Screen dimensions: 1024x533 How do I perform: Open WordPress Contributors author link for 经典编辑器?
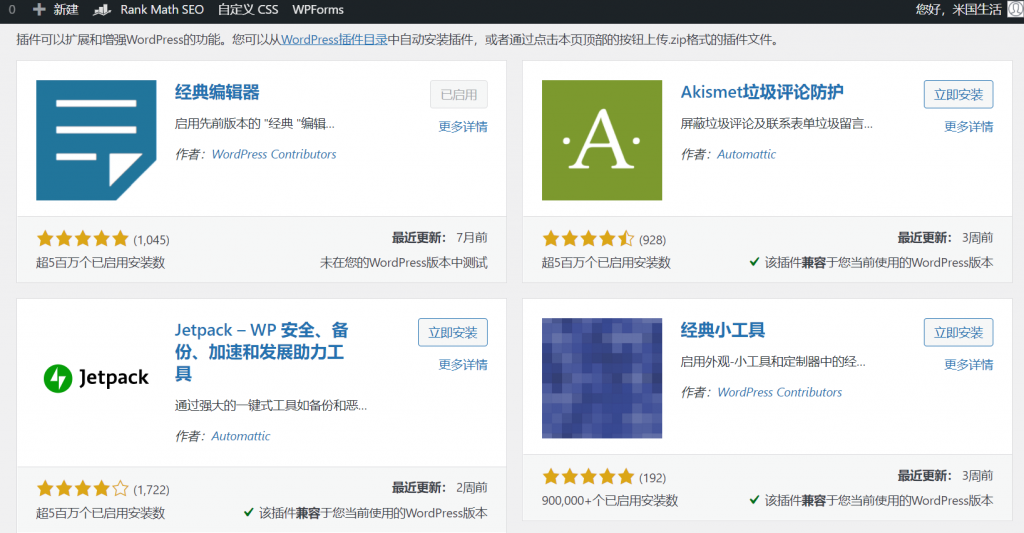click(x=274, y=154)
